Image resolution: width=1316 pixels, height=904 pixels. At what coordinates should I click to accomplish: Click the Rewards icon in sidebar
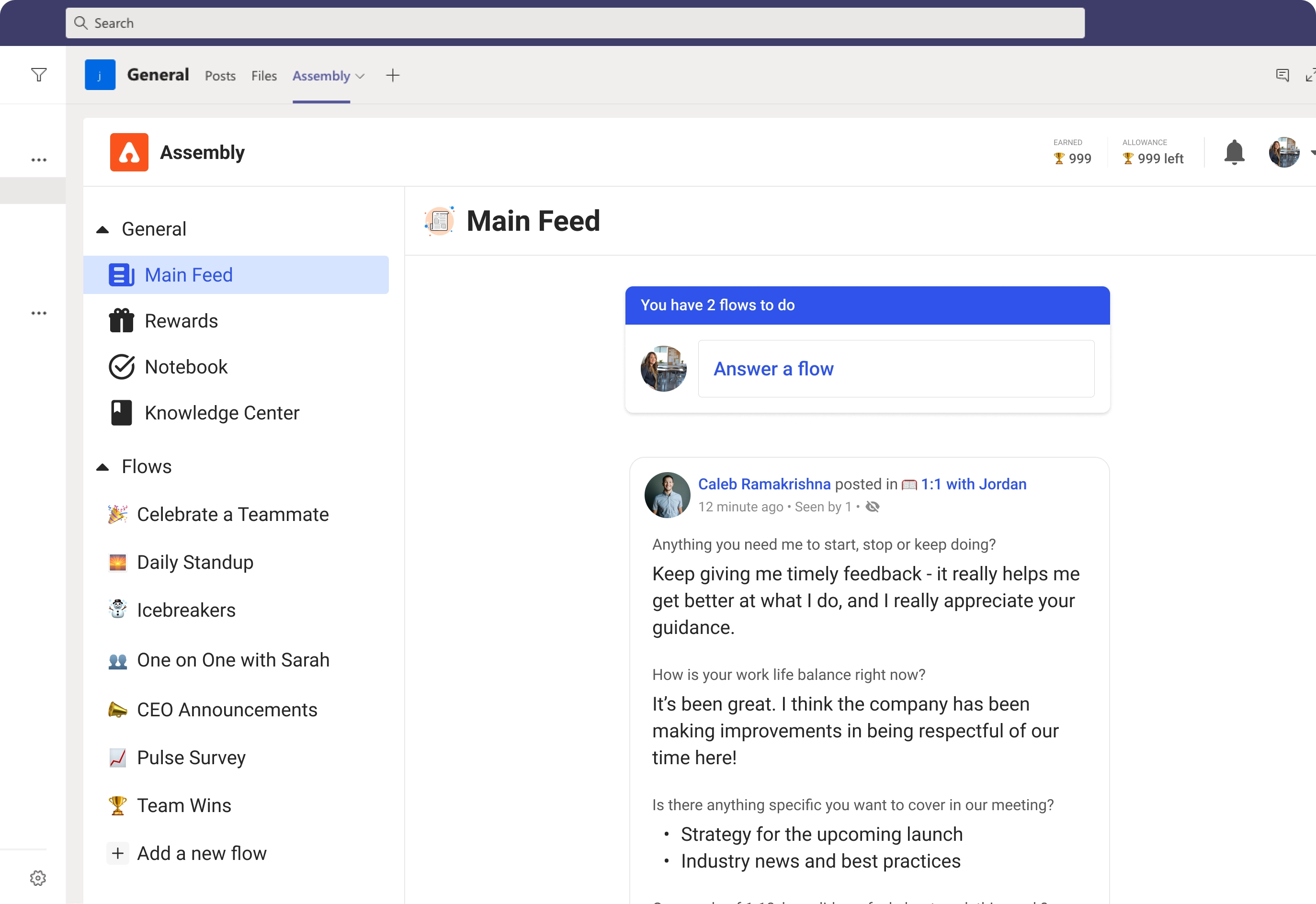point(121,321)
